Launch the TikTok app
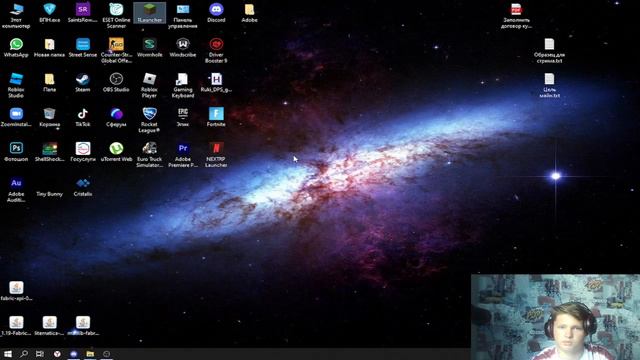Screen dimensions: 640x360 82,117
